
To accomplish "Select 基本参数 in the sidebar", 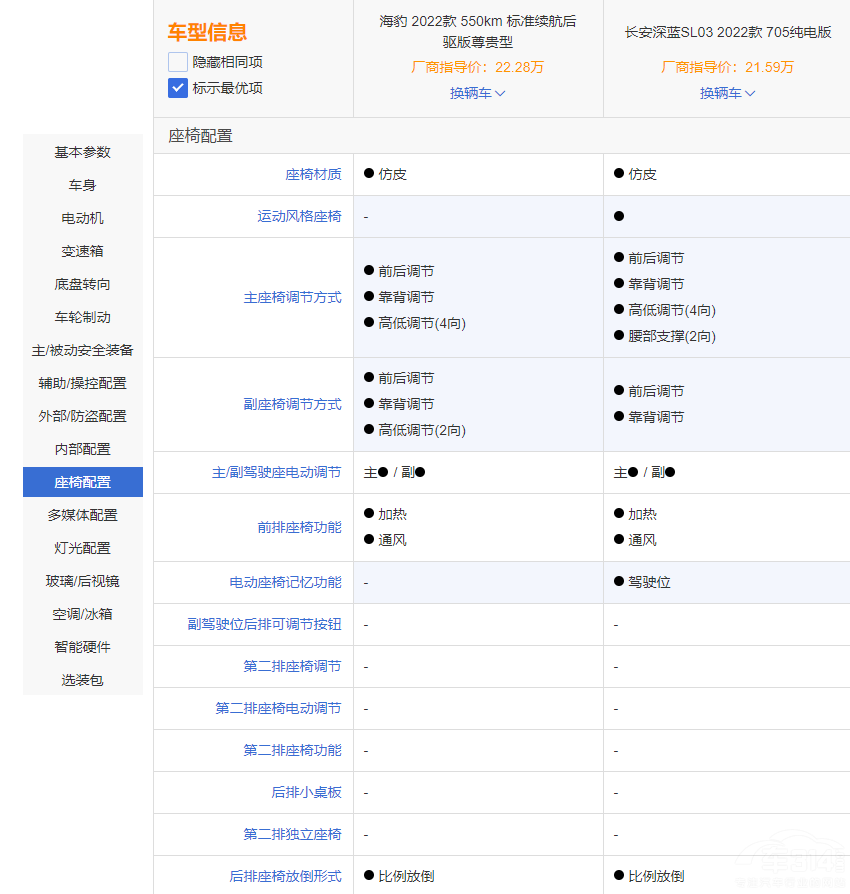I will [x=83, y=152].
